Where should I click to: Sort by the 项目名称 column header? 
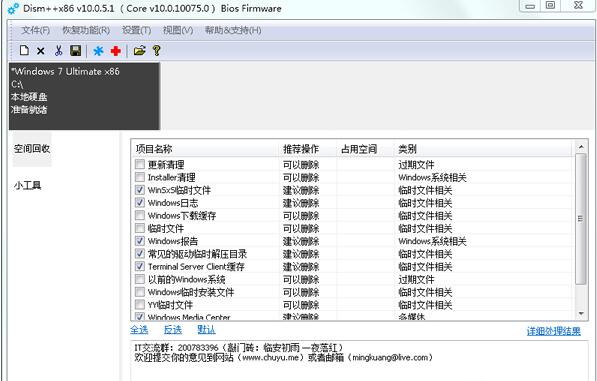point(205,149)
